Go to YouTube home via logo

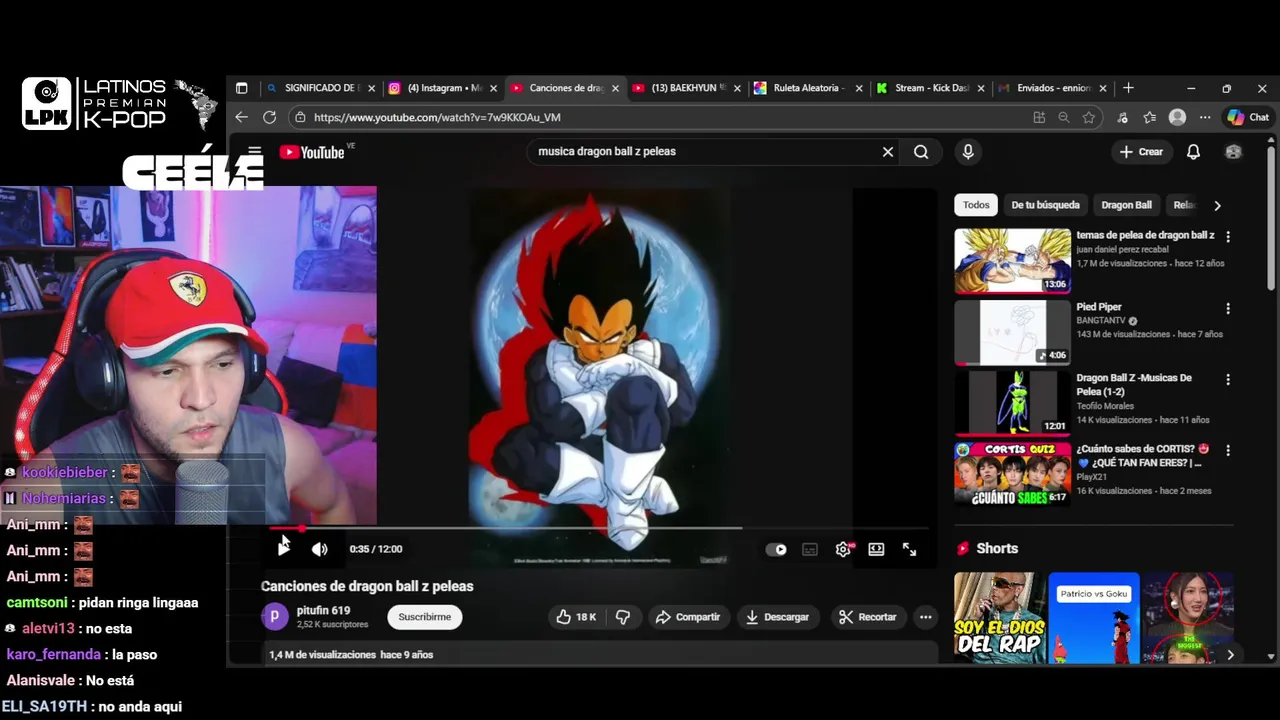click(312, 152)
